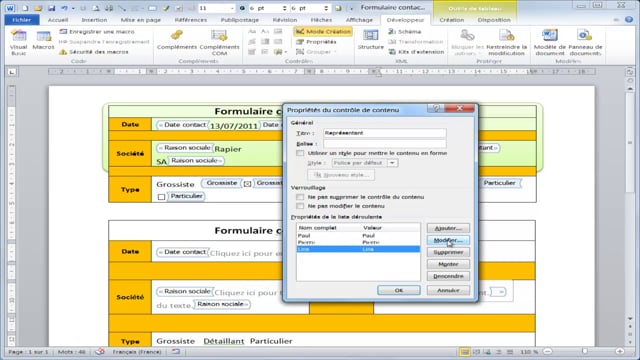This screenshot has height=360, width=640.
Task: Open the Compléments COM dialog
Action: tap(219, 42)
